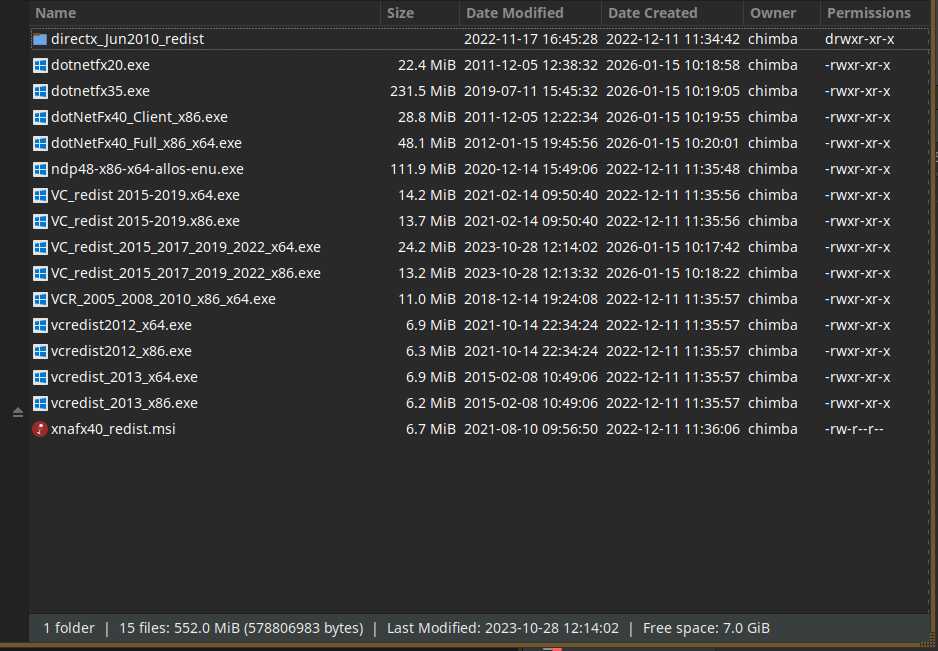
Task: Select the file name xnafx40_redist.msi
Action: [113, 429]
